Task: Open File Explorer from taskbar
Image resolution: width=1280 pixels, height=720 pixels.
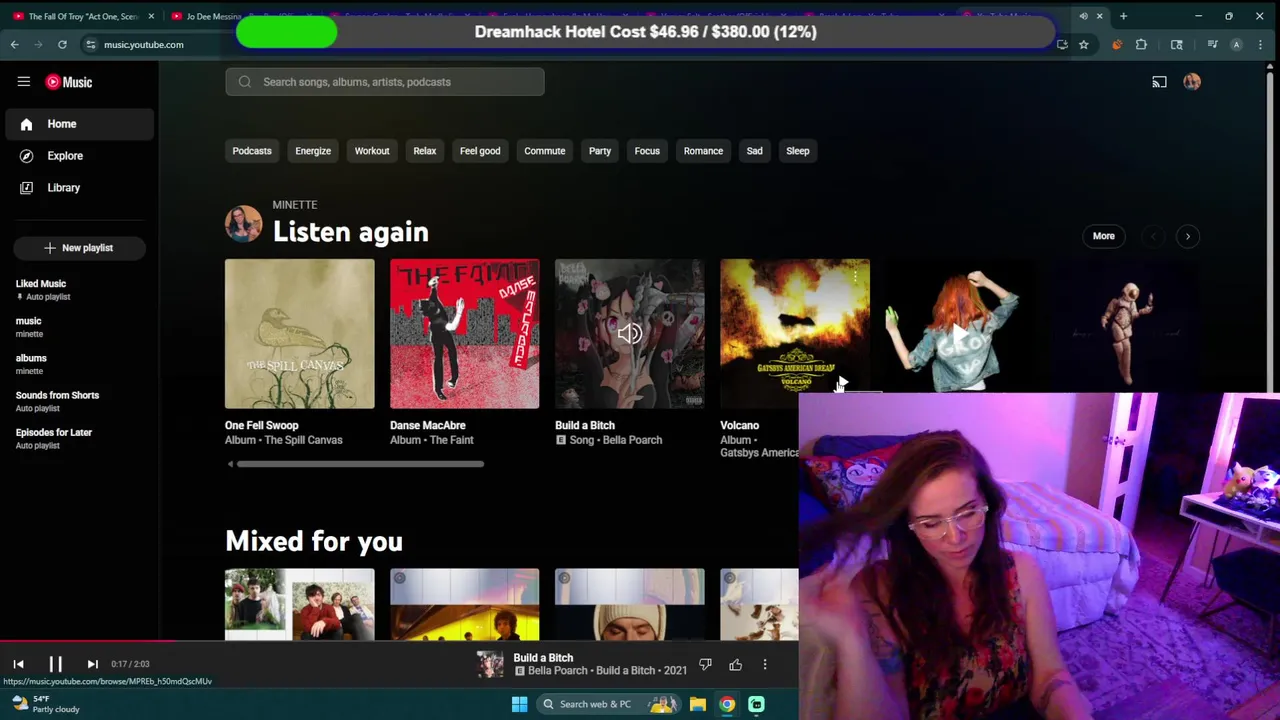Action: 698,704
